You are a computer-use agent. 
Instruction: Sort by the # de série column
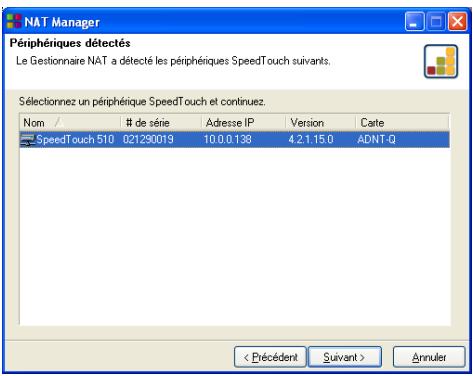pos(161,123)
